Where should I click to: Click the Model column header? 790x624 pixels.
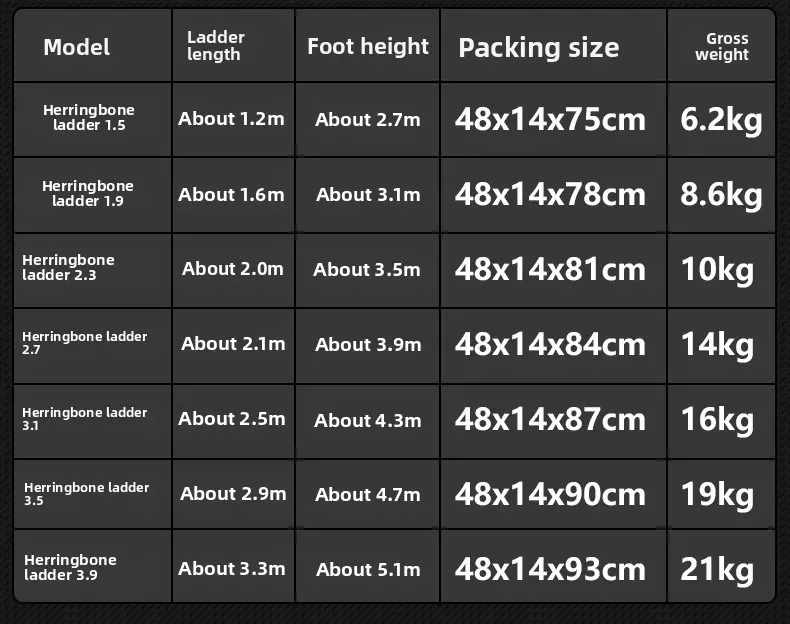pyautogui.click(x=93, y=45)
